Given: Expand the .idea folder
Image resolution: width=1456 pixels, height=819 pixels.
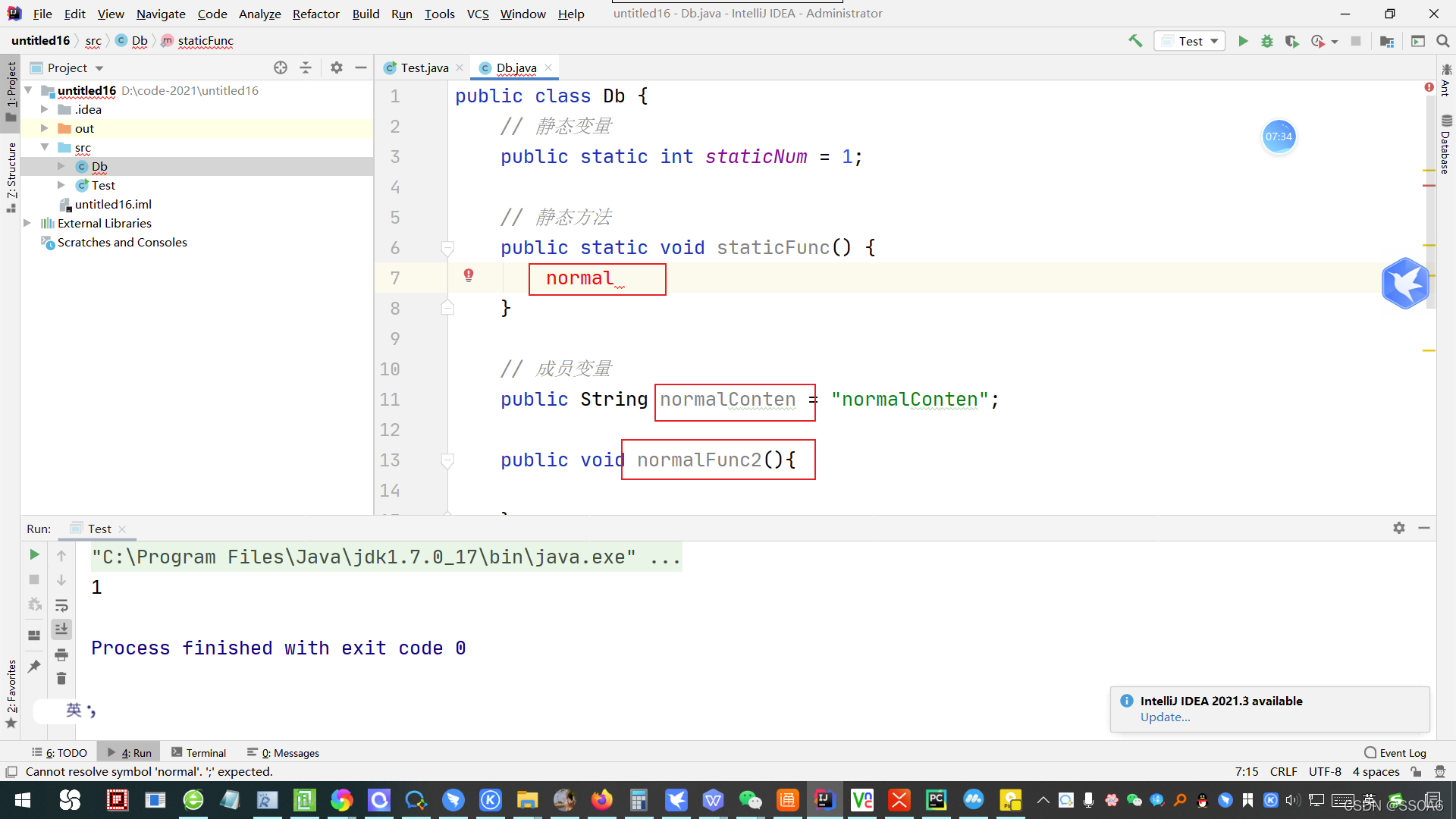Looking at the screenshot, I should [45, 109].
